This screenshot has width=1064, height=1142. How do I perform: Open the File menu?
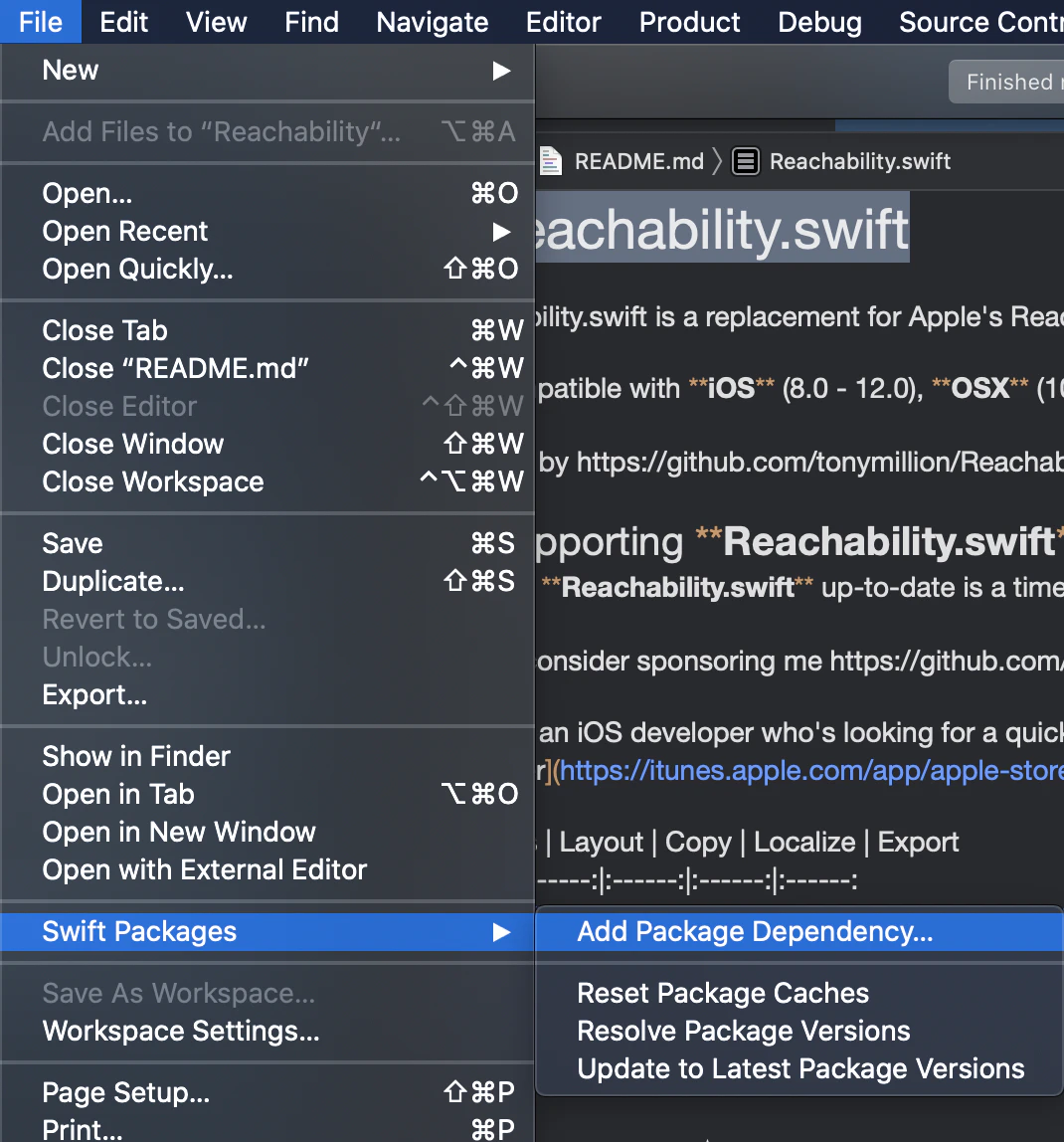(x=40, y=22)
